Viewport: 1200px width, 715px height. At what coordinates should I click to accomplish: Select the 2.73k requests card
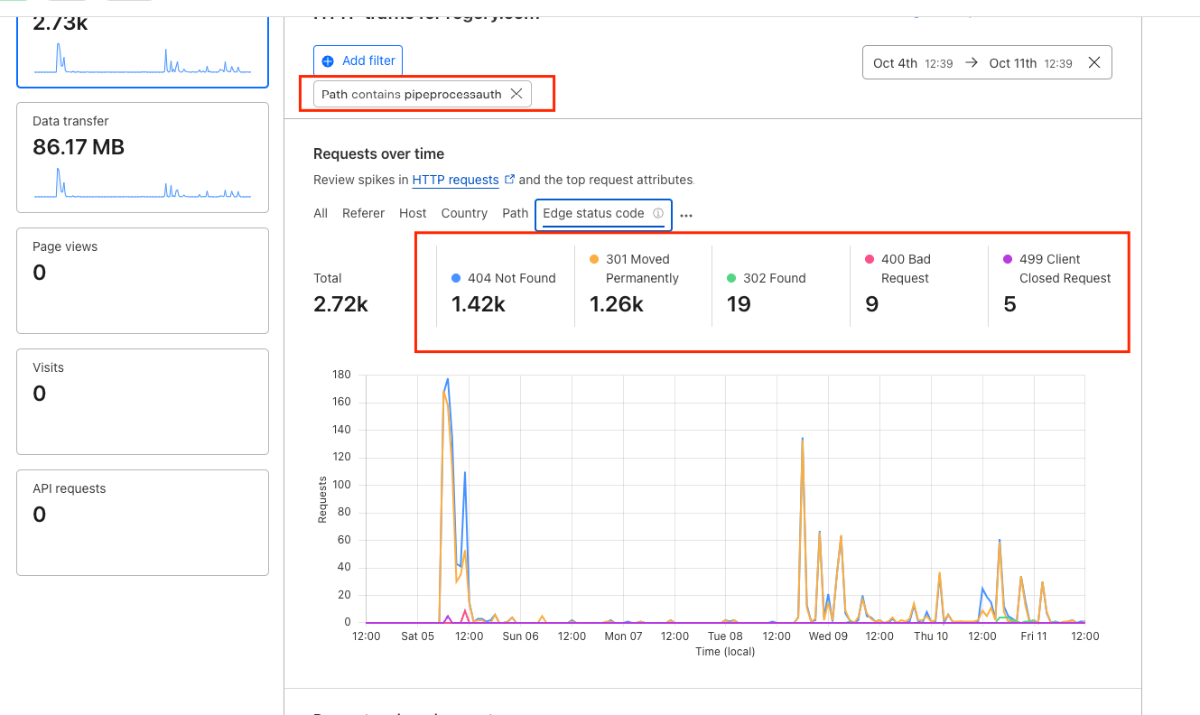pos(143,50)
